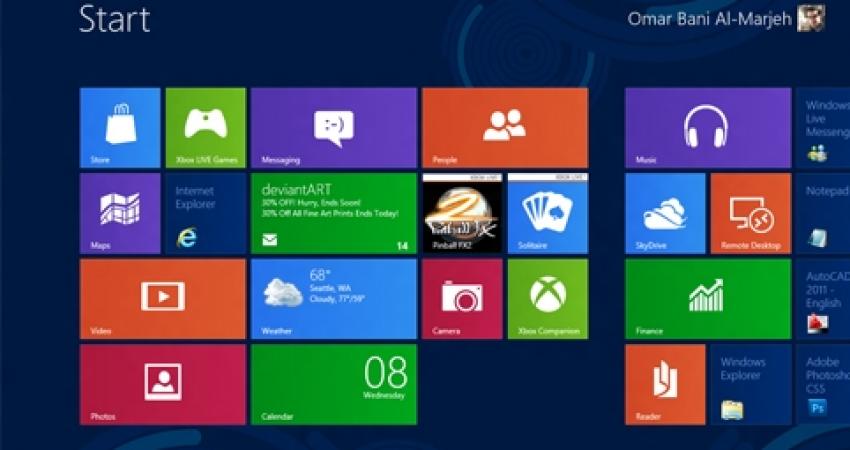Open the SkyDrive tile
850x450 pixels.
coord(665,213)
